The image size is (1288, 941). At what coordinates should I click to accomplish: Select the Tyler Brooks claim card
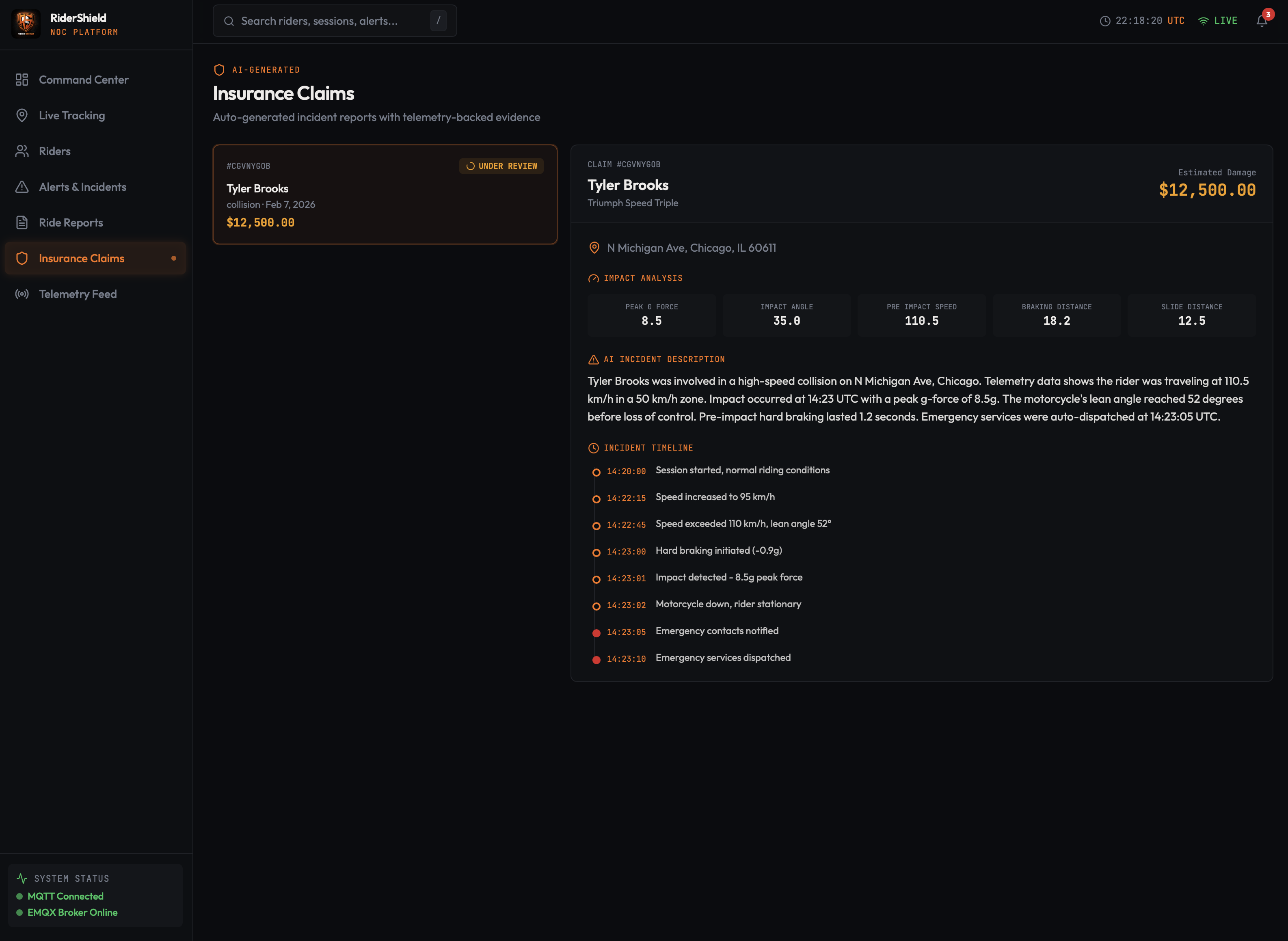[x=385, y=195]
